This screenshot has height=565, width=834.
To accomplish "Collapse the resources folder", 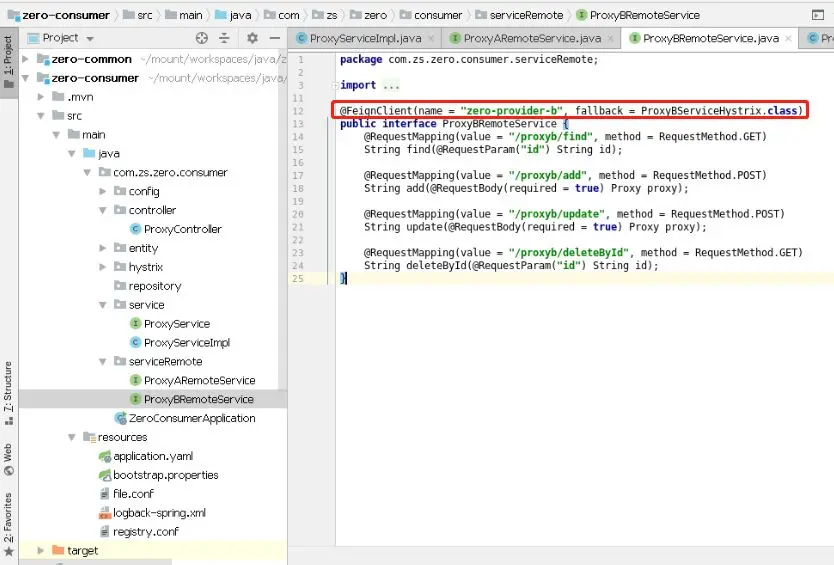I will click(71, 437).
